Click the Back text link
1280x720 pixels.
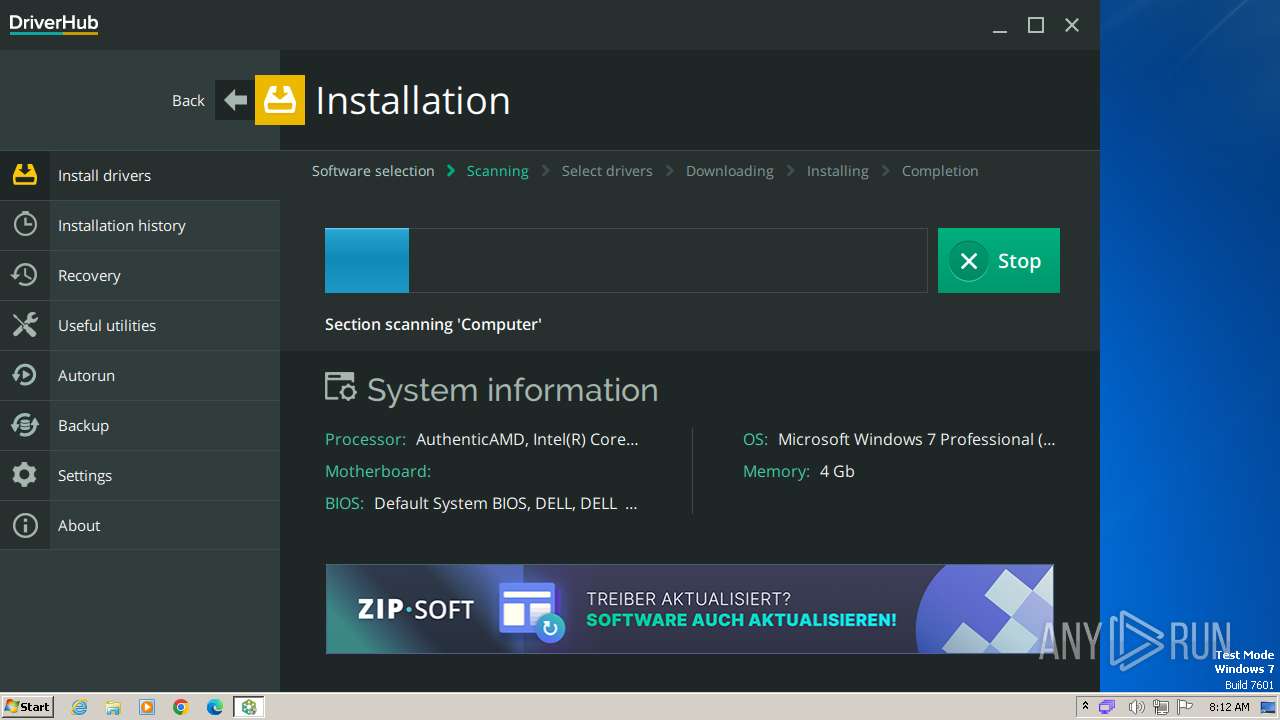pos(188,100)
